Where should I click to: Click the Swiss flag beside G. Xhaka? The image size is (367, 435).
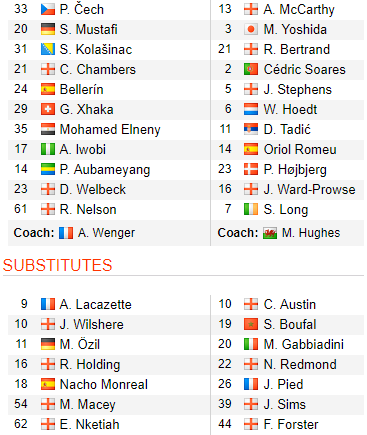pos(48,109)
